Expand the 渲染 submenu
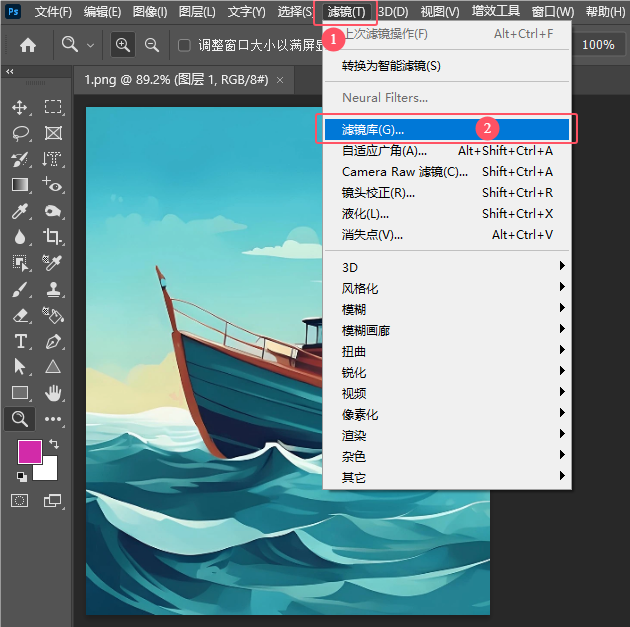The width and height of the screenshot is (630, 627). (448, 435)
